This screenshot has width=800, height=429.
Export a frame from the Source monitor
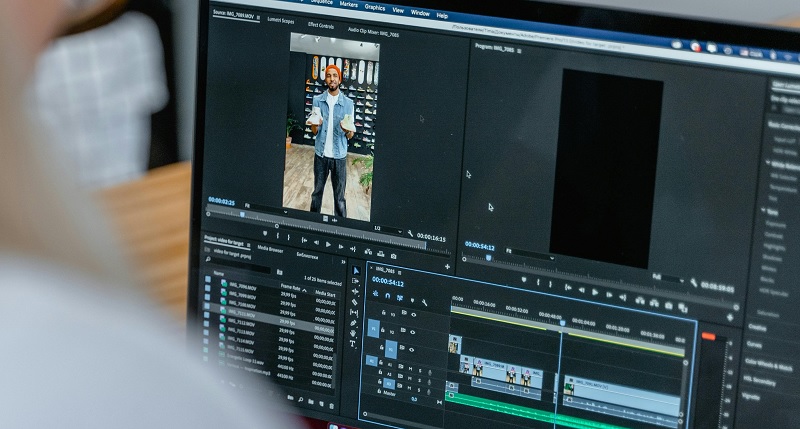(393, 256)
